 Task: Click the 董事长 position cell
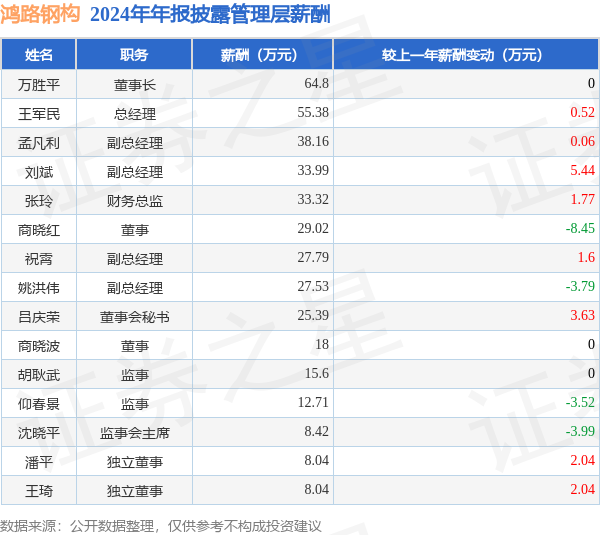click(x=135, y=85)
